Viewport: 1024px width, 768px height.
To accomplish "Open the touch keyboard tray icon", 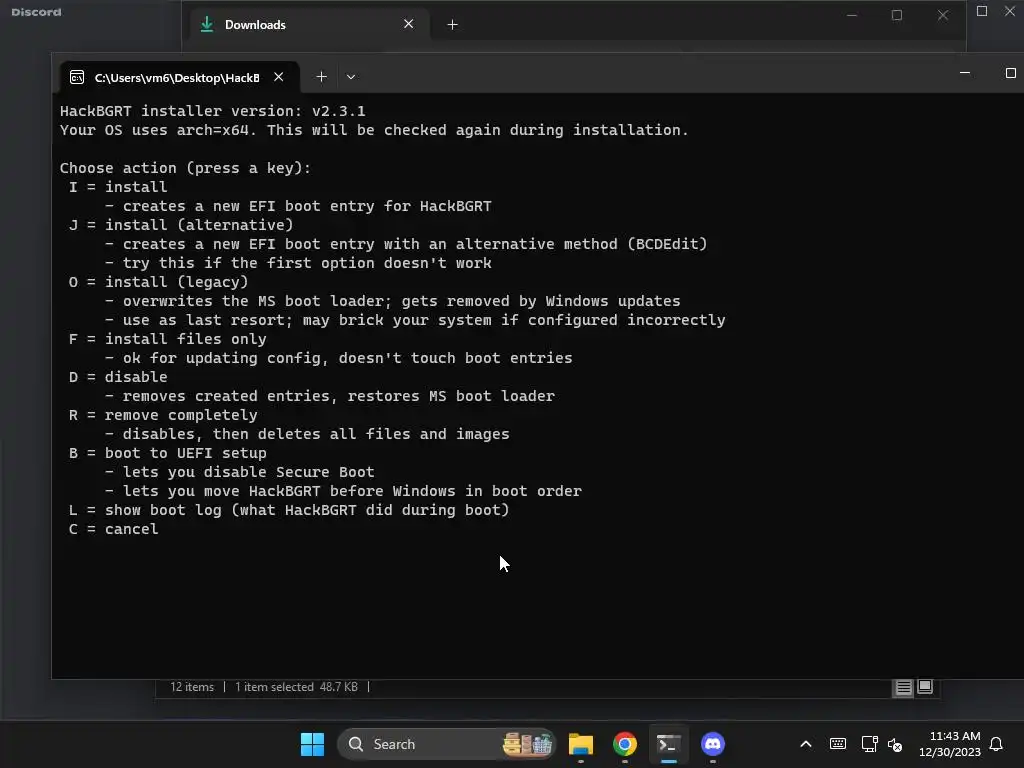I will 838,744.
